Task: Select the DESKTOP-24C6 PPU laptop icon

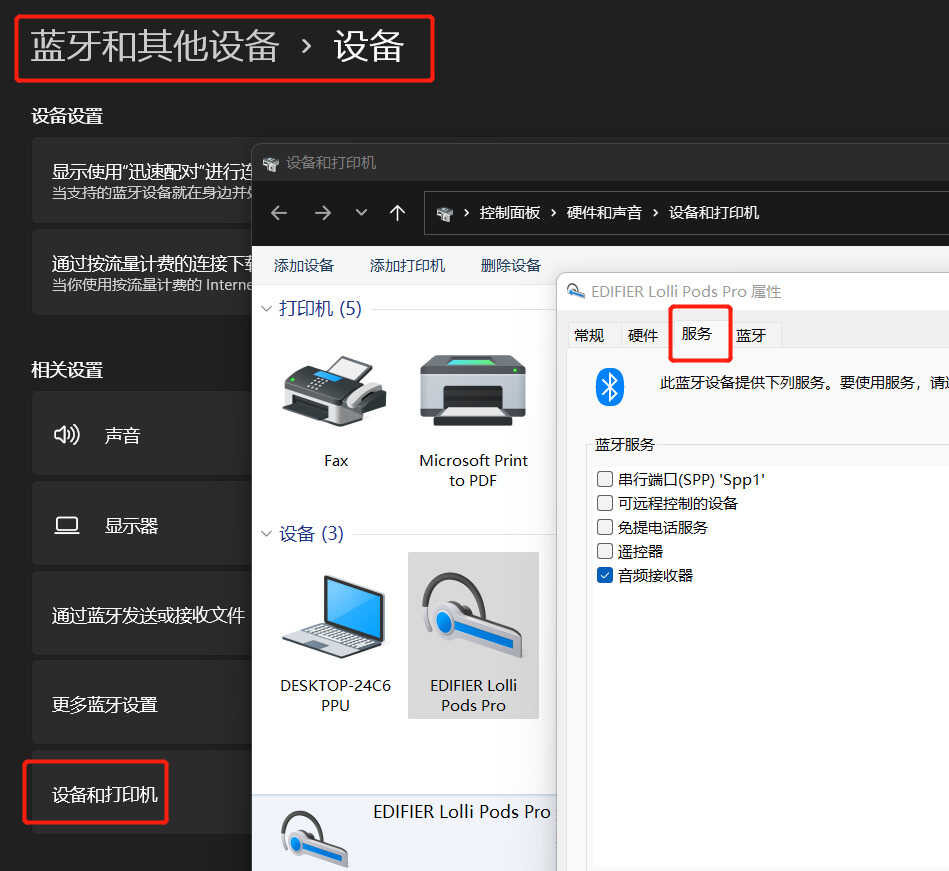Action: [x=333, y=616]
